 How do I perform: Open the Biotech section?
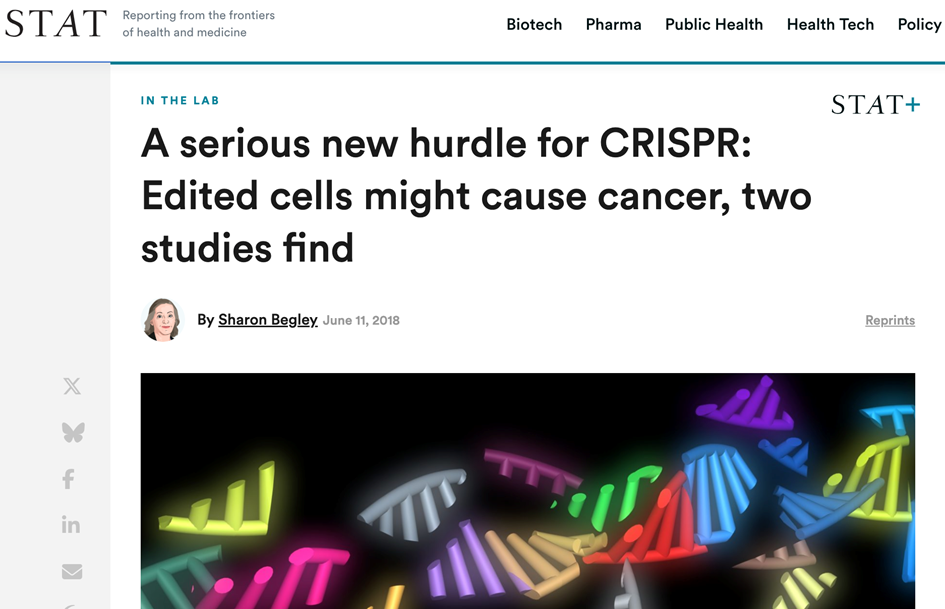[x=534, y=24]
